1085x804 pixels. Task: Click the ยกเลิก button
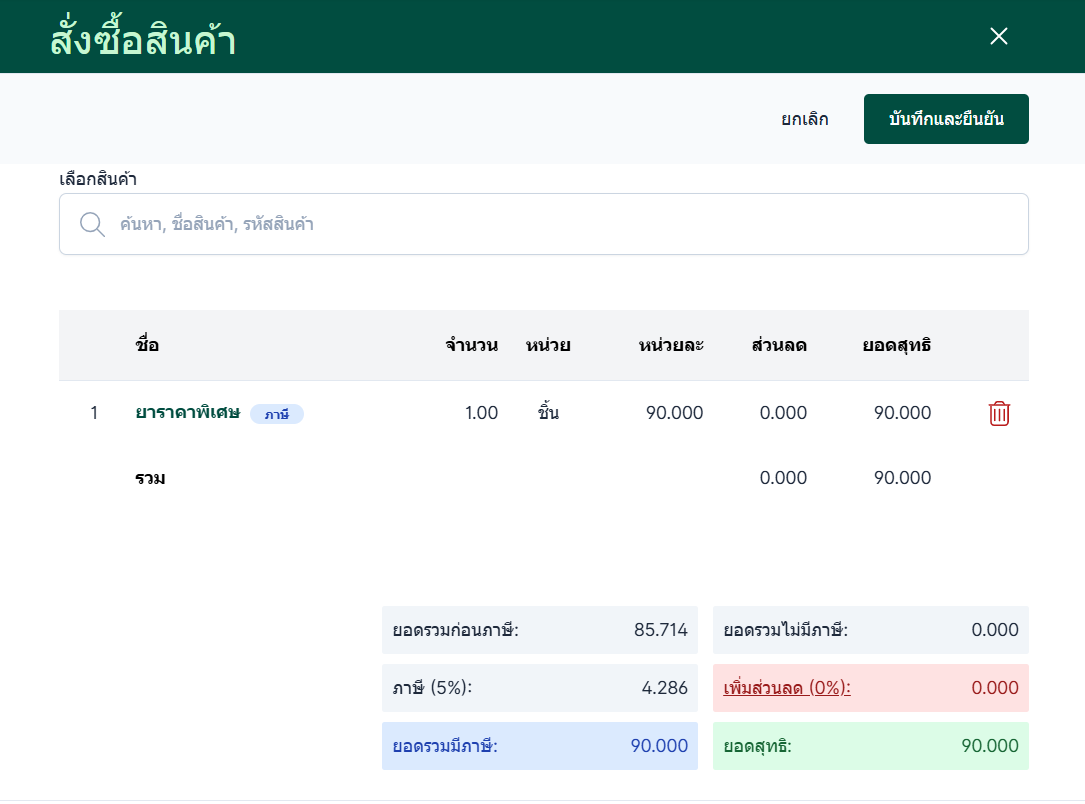(804, 120)
